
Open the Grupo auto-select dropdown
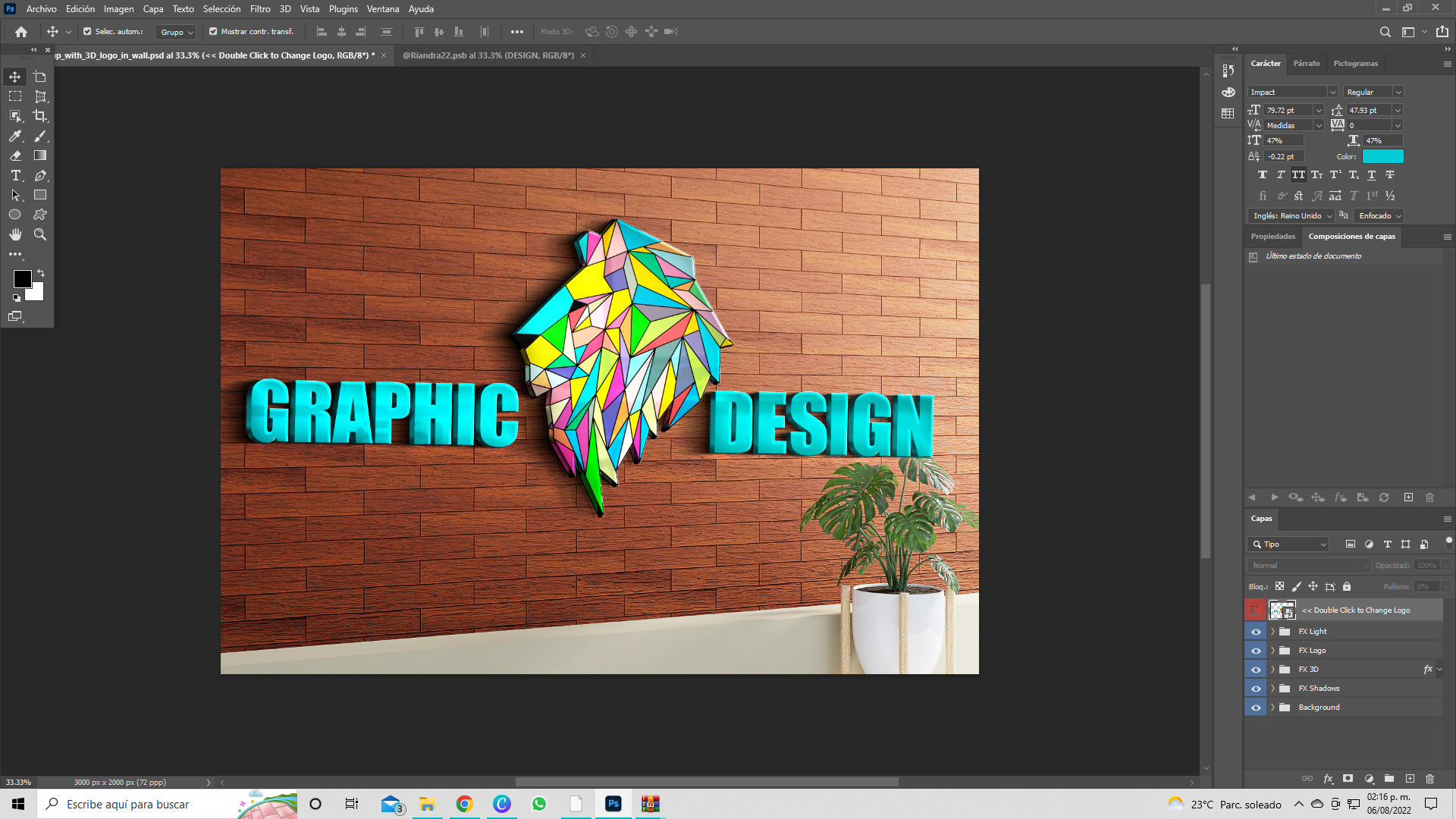tap(177, 32)
